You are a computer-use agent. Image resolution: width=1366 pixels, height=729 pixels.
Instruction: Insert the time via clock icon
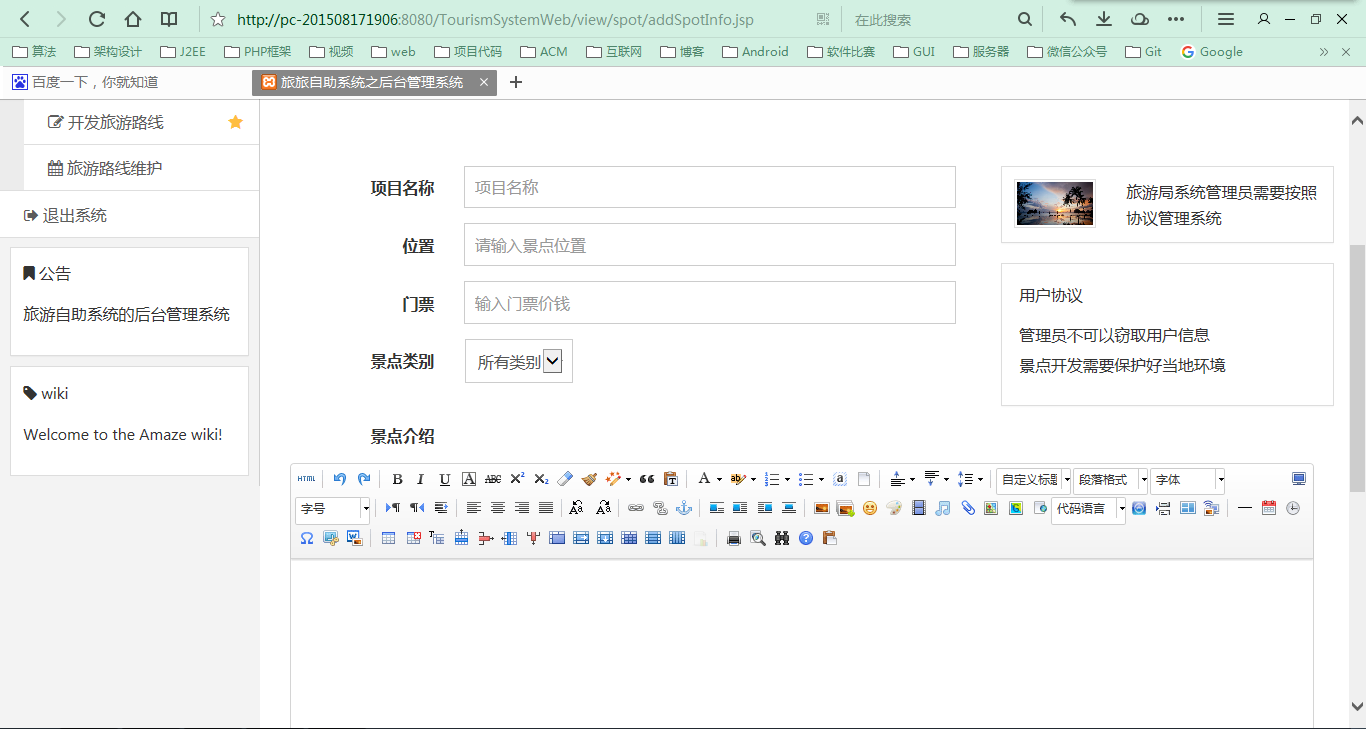click(1293, 508)
